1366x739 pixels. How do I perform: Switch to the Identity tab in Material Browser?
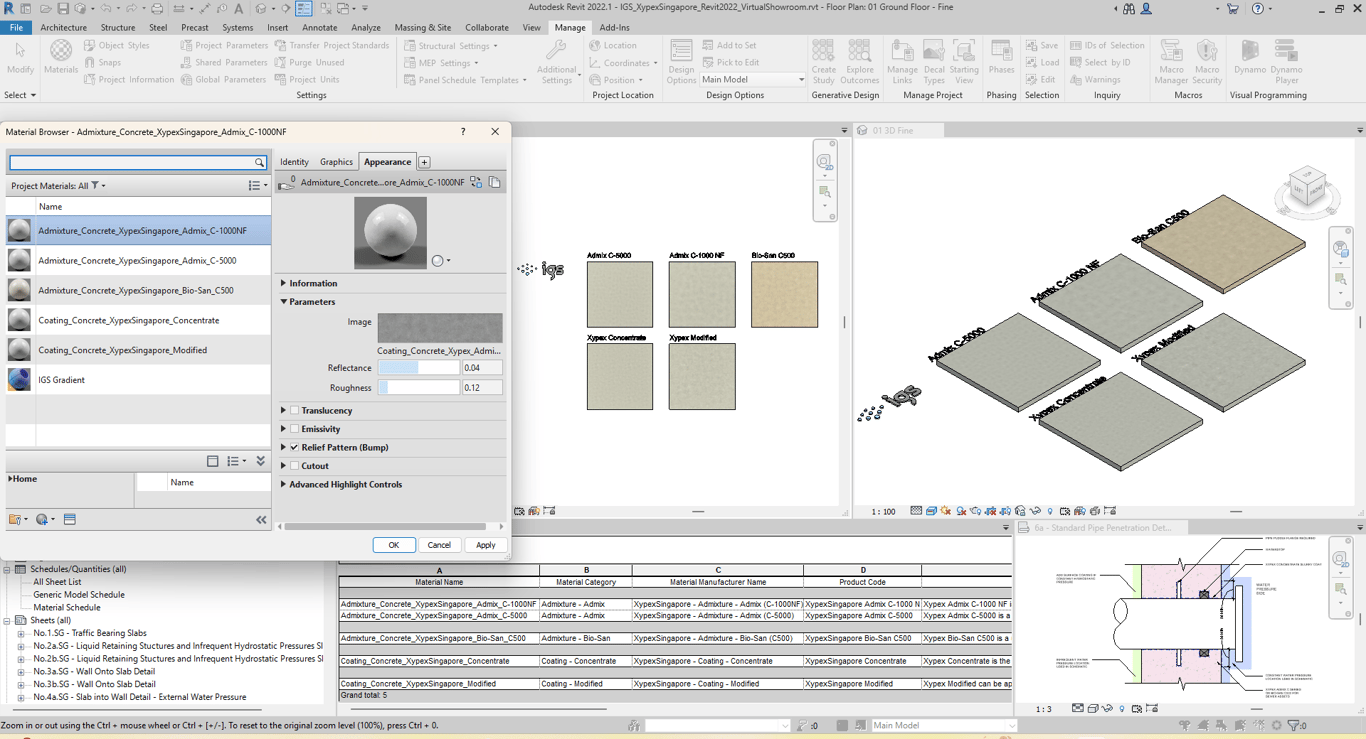tap(294, 161)
